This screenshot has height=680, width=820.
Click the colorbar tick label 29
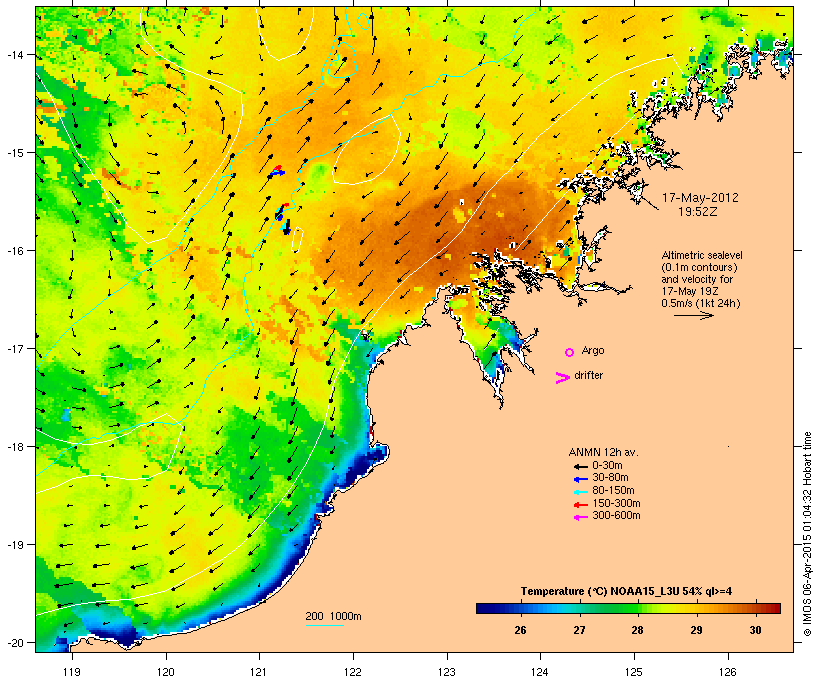(x=696, y=630)
